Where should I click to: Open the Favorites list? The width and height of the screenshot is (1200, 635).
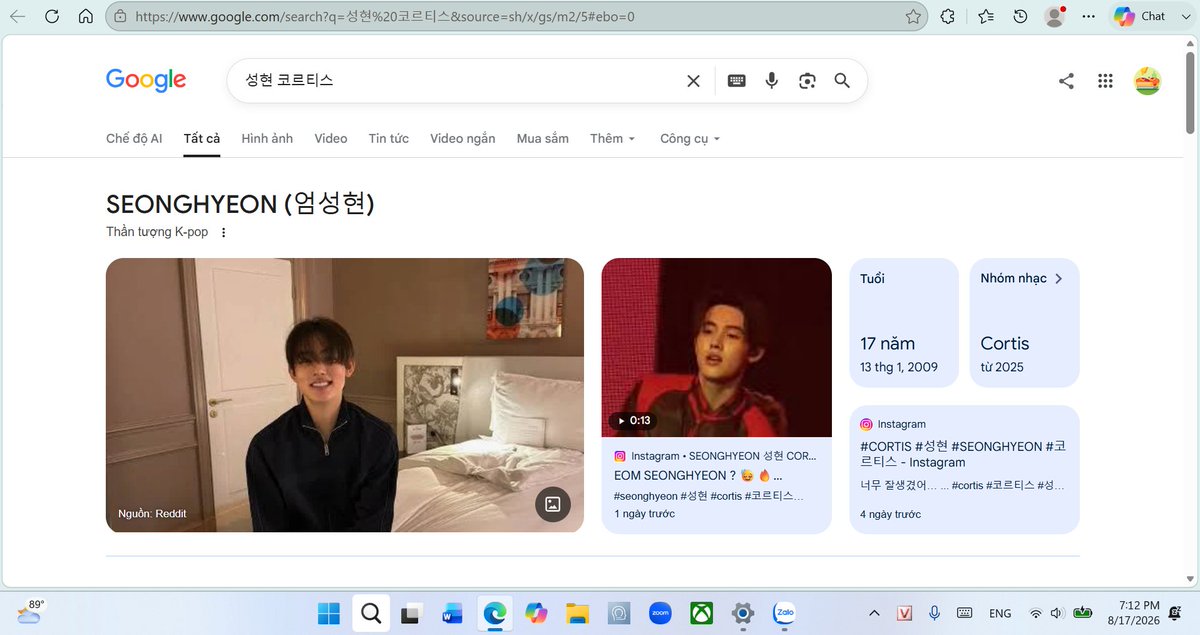click(x=986, y=16)
